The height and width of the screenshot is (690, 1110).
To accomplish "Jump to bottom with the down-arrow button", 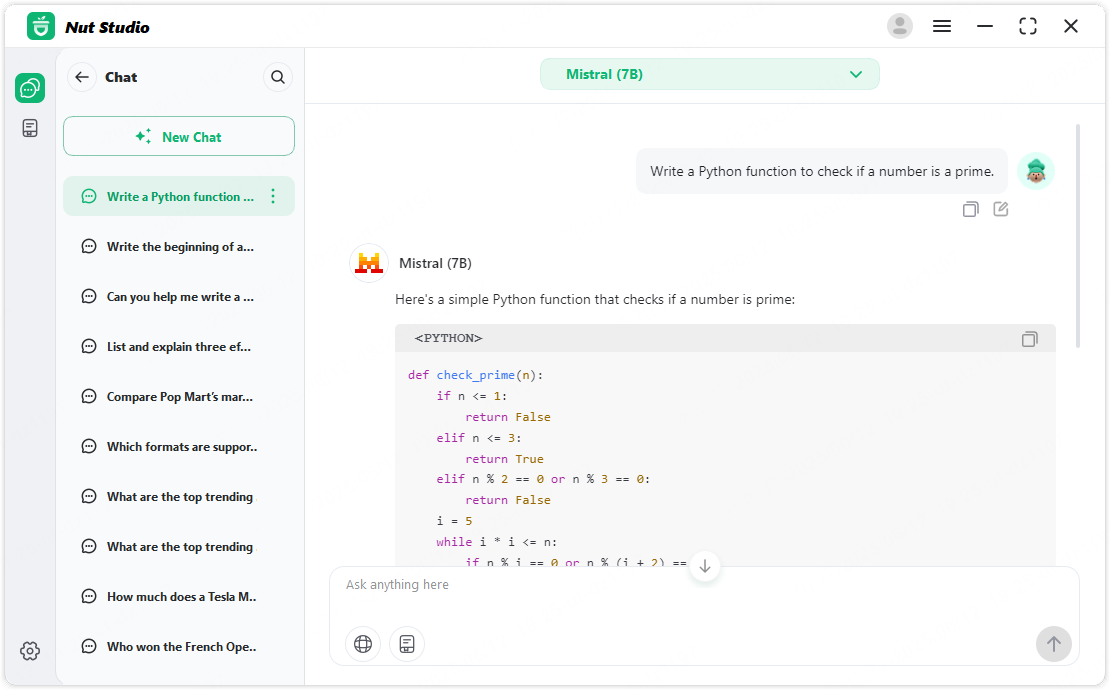I will (x=704, y=566).
